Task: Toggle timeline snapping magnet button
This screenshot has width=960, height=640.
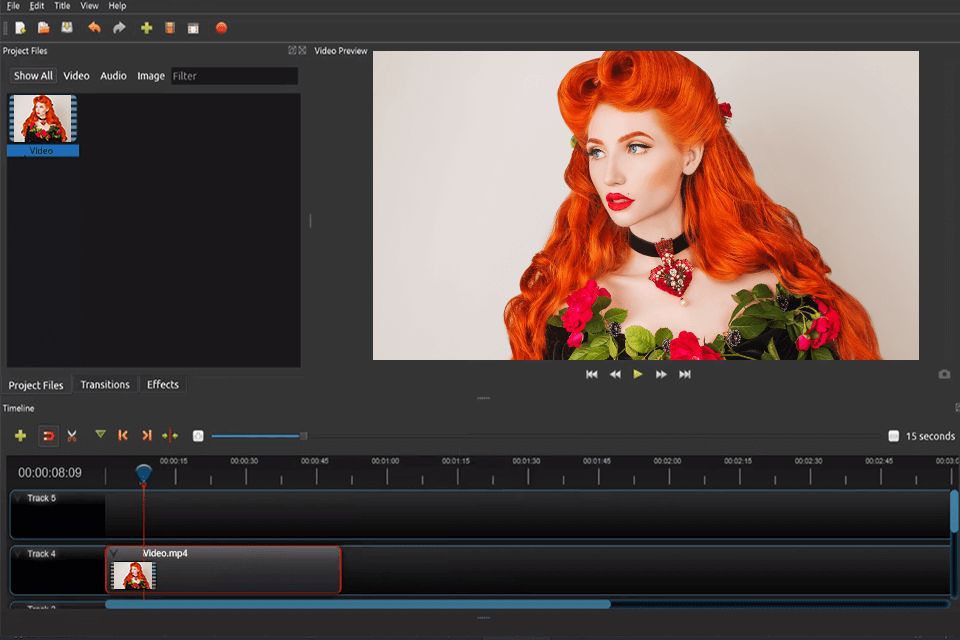Action: tap(48, 436)
